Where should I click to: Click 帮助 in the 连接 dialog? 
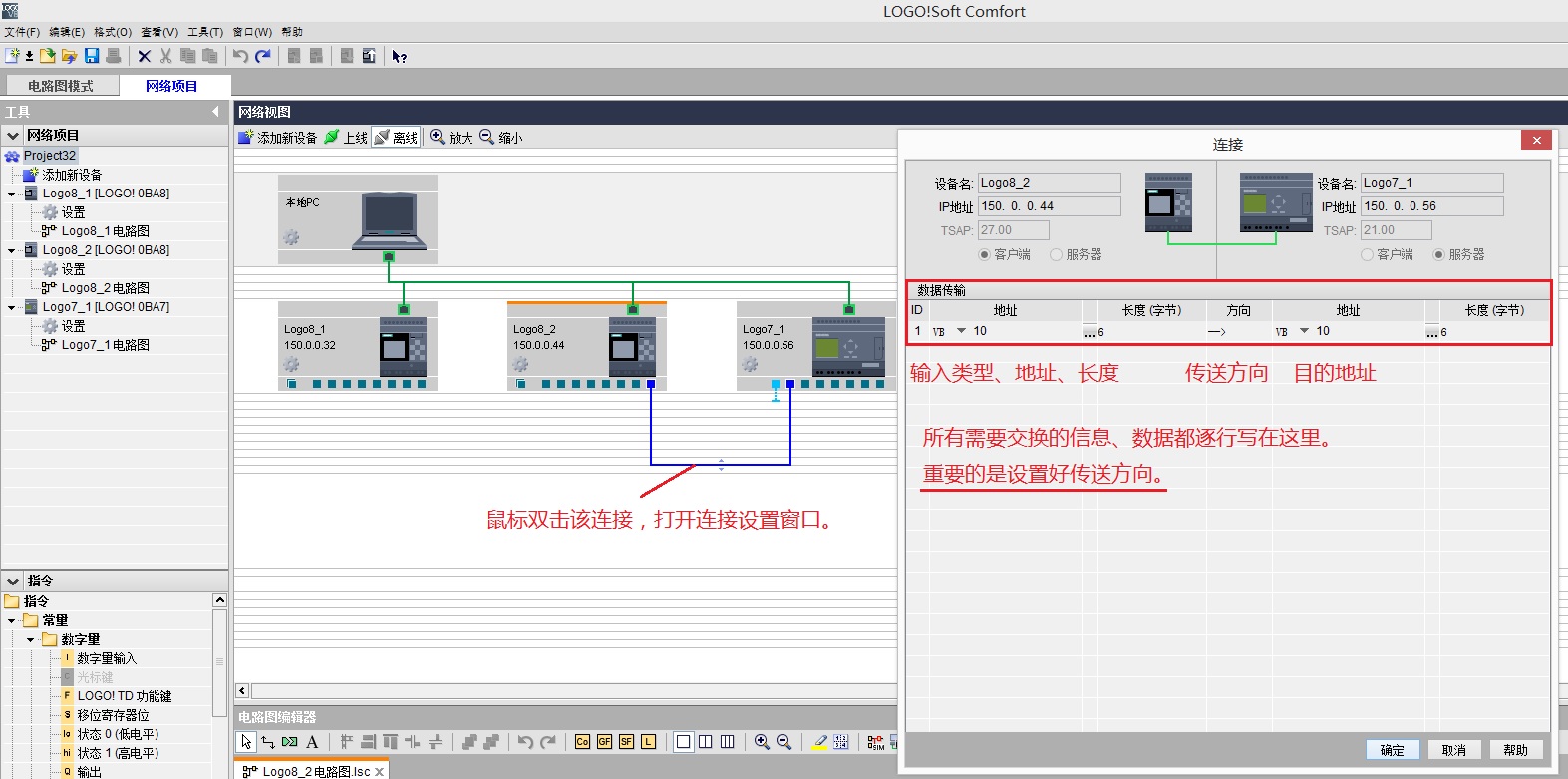click(x=1516, y=750)
